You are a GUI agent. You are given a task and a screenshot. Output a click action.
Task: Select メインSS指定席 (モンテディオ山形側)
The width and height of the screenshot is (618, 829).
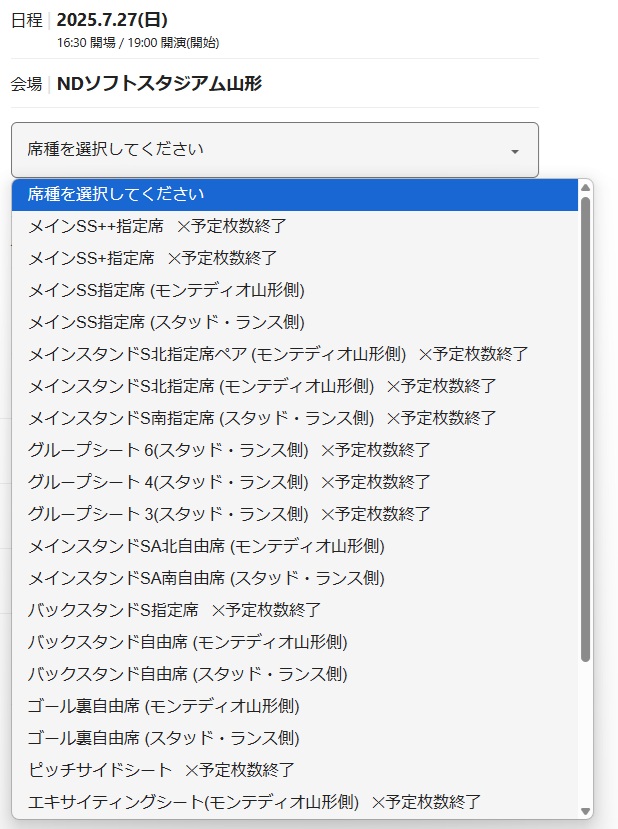coord(294,290)
